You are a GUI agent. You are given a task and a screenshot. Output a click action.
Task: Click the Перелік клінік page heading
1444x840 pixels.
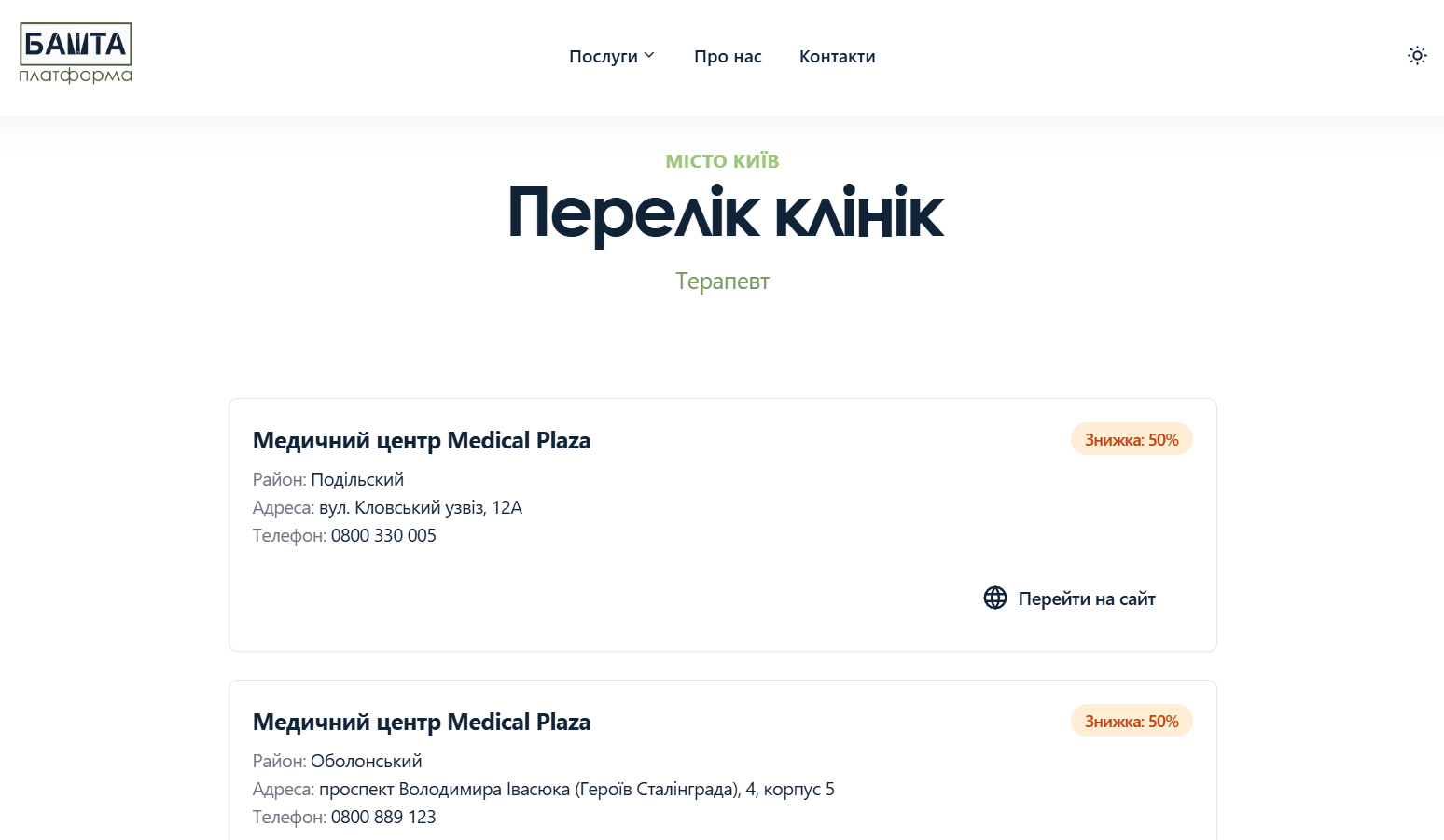click(x=725, y=213)
